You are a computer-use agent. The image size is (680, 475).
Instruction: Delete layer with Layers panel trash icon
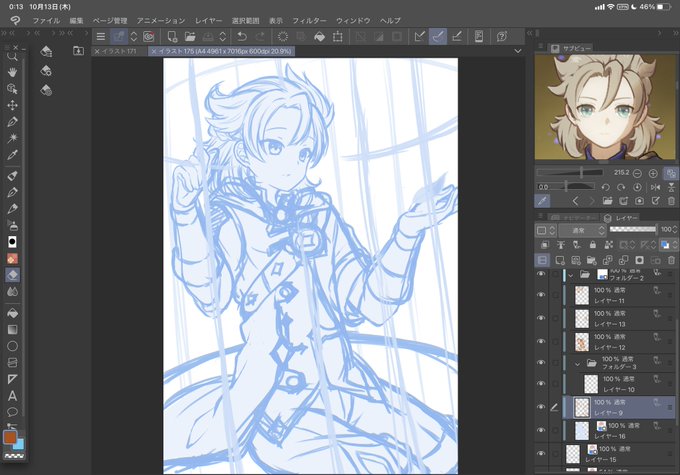pyautogui.click(x=671, y=260)
